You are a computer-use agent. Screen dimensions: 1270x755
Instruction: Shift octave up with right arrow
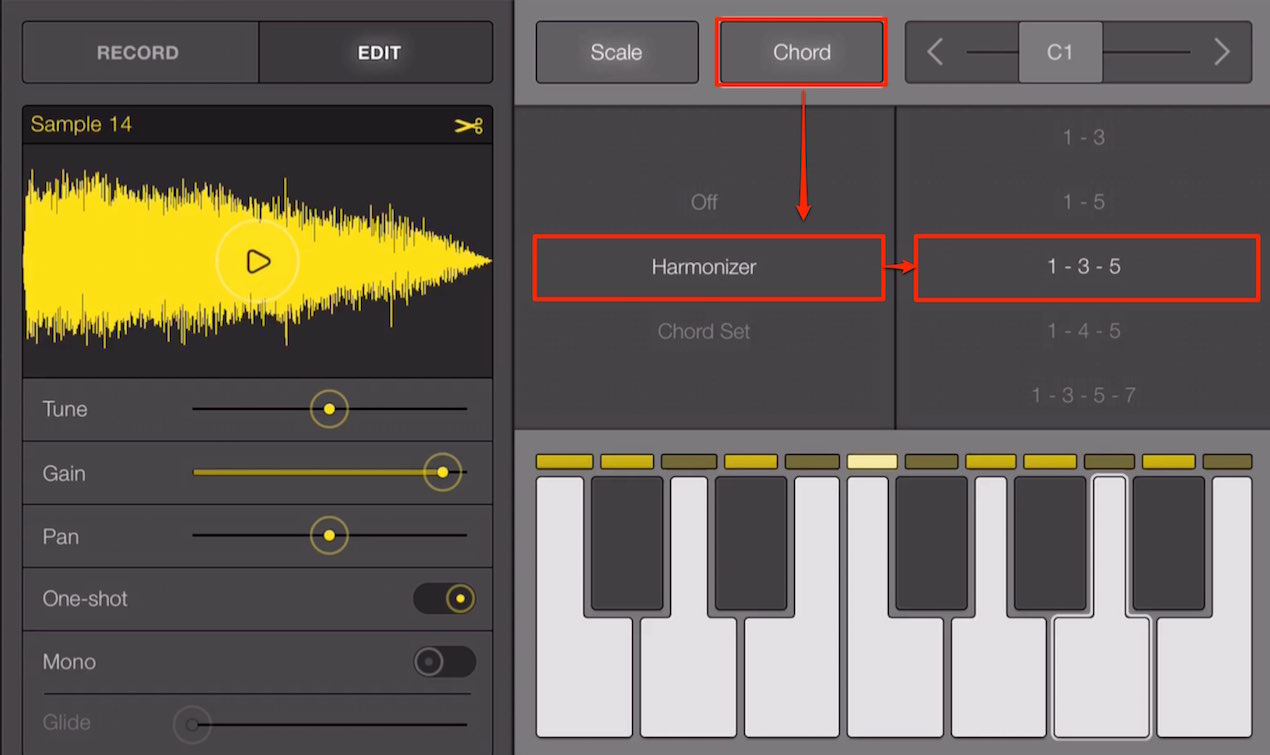pos(1221,52)
